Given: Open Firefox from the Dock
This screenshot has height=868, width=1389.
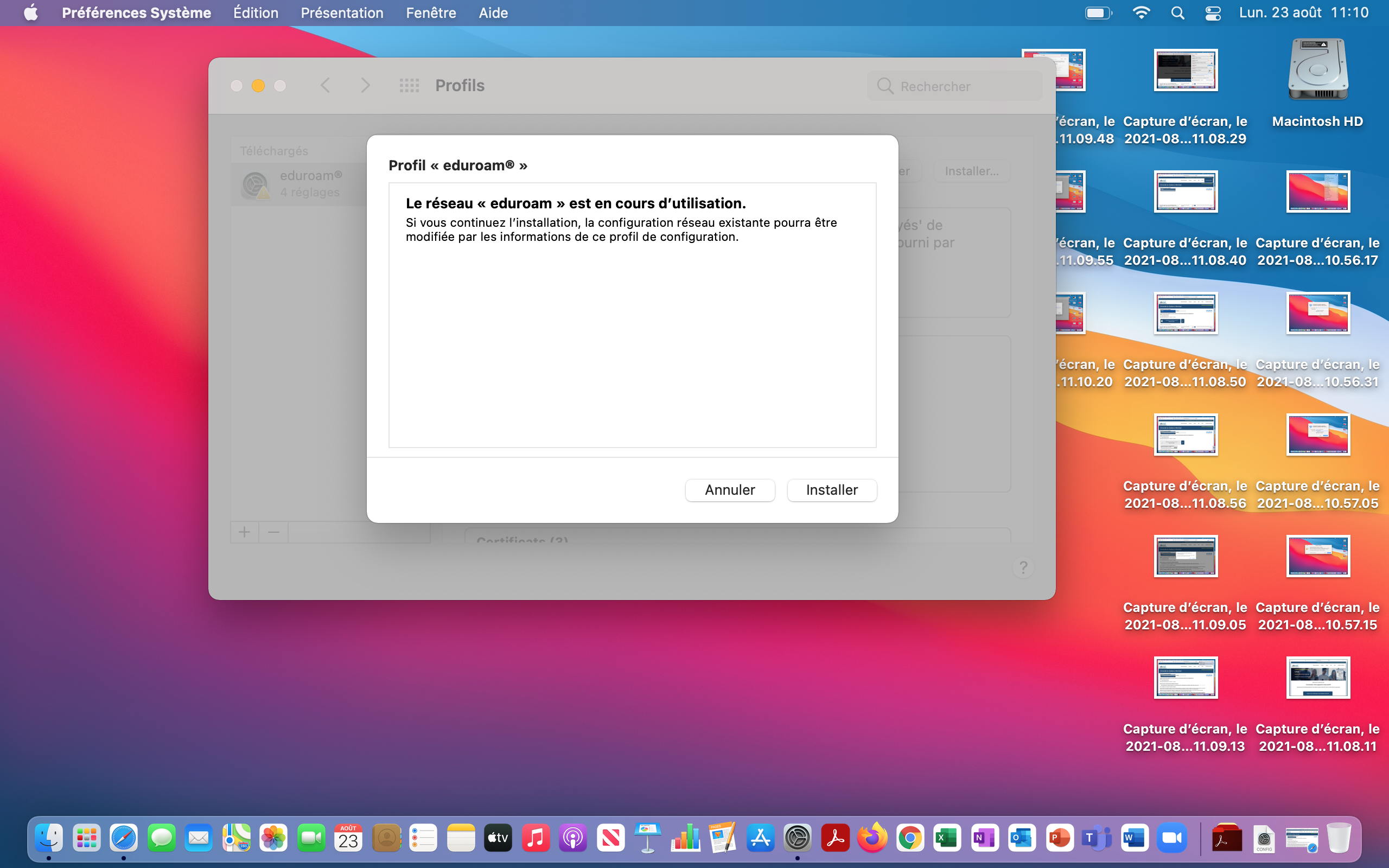Looking at the screenshot, I should 872,838.
